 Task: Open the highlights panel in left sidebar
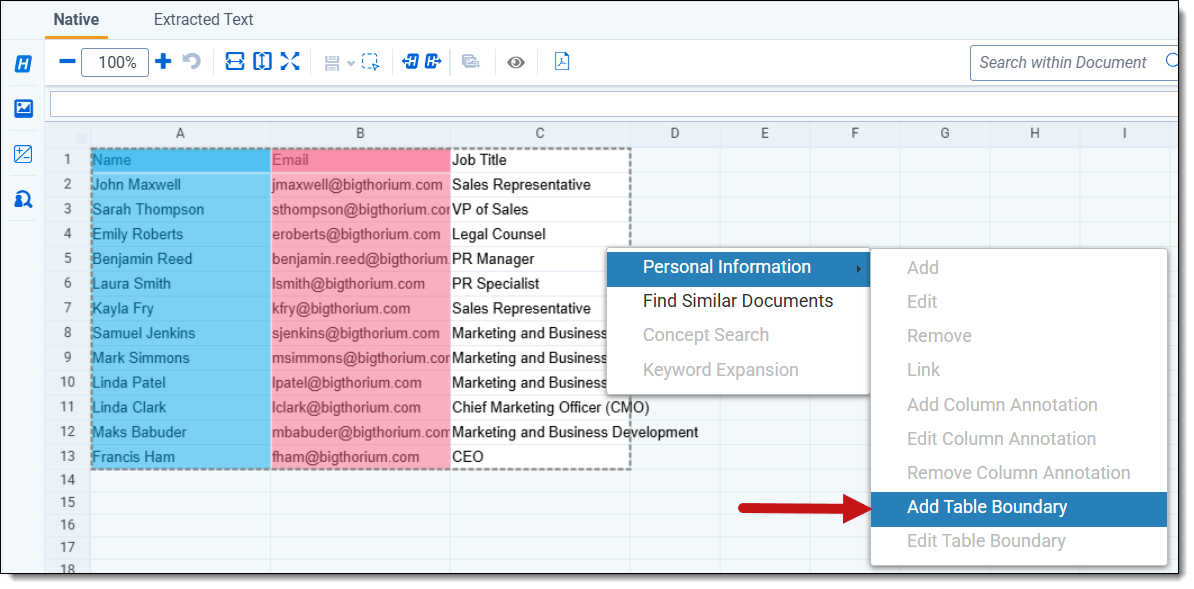[23, 64]
